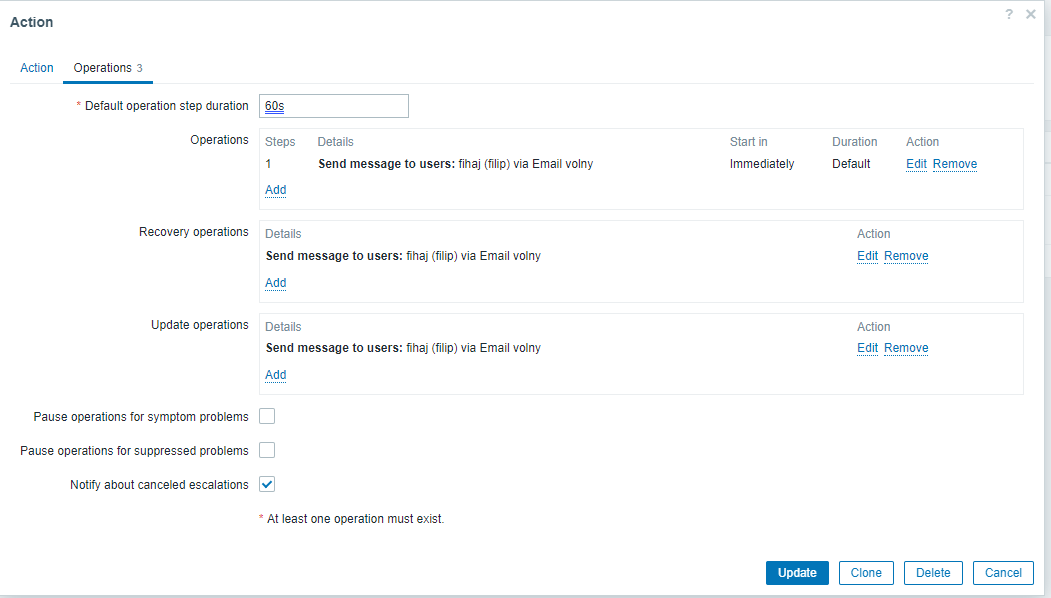Edit the step 1 operation

click(x=916, y=164)
